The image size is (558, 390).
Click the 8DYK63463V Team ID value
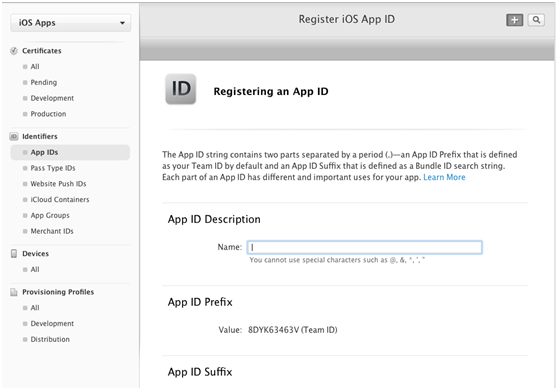coord(293,330)
